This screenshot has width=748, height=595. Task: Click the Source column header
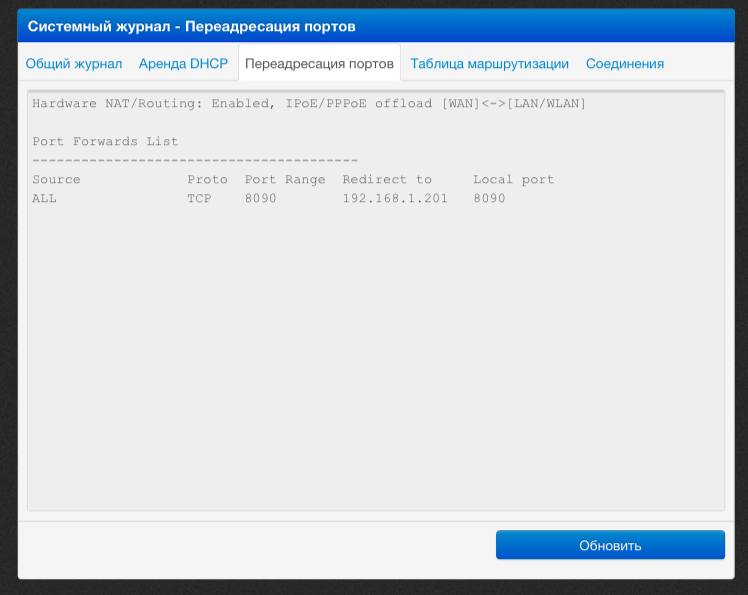[56, 179]
